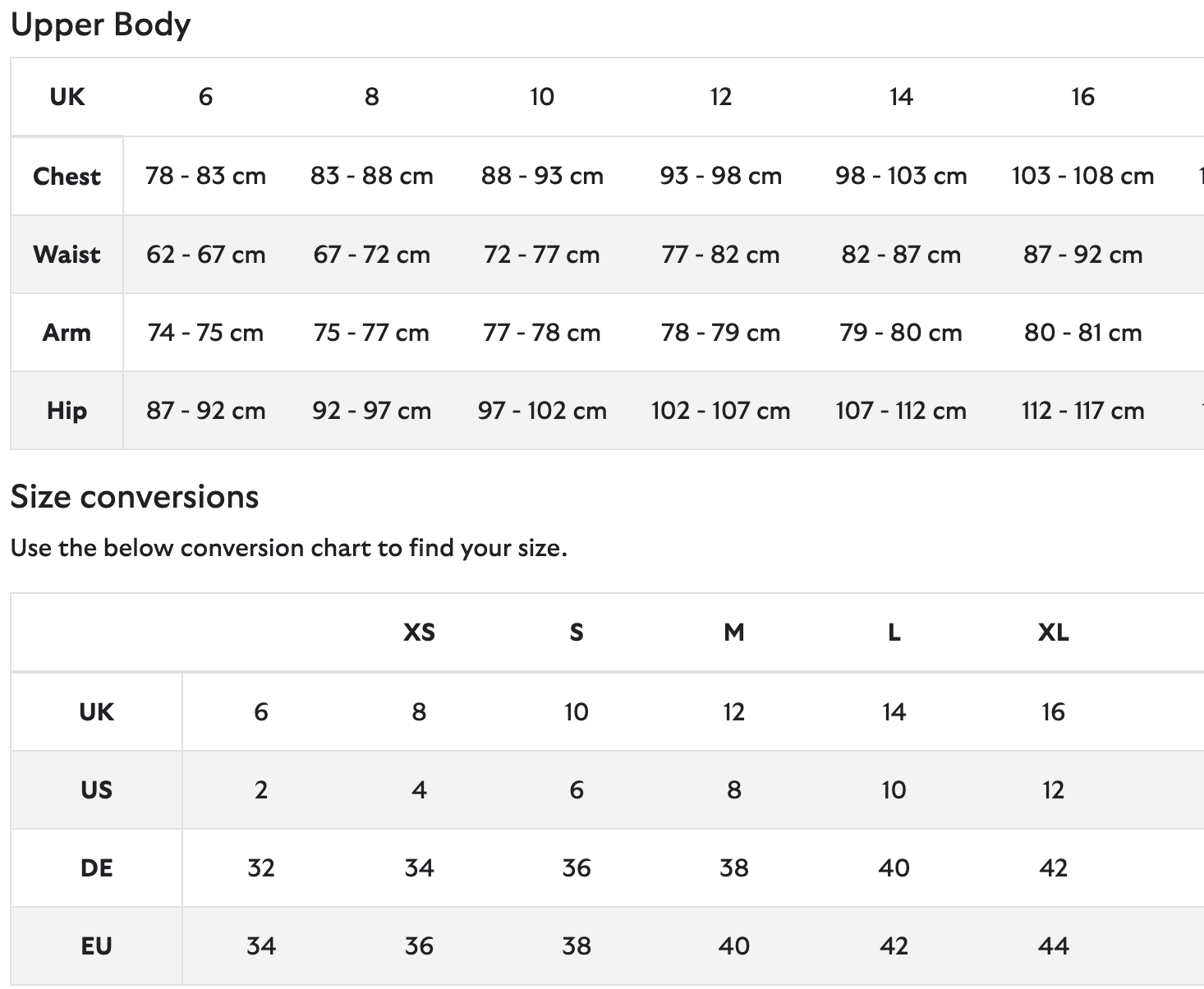Click the US row label
This screenshot has height=989, width=1204.
[x=96, y=790]
